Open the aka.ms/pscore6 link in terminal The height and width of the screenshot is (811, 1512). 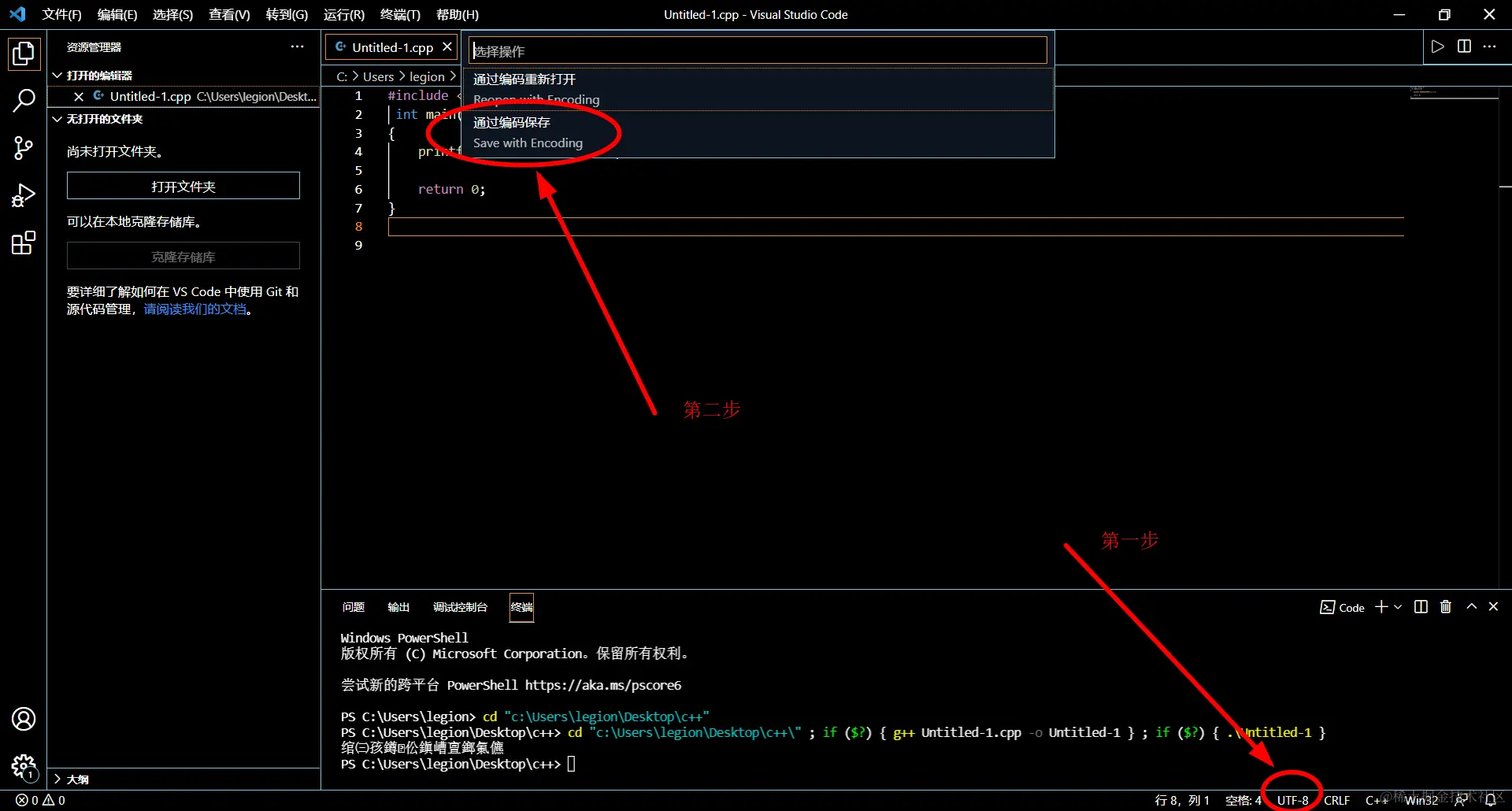point(603,685)
